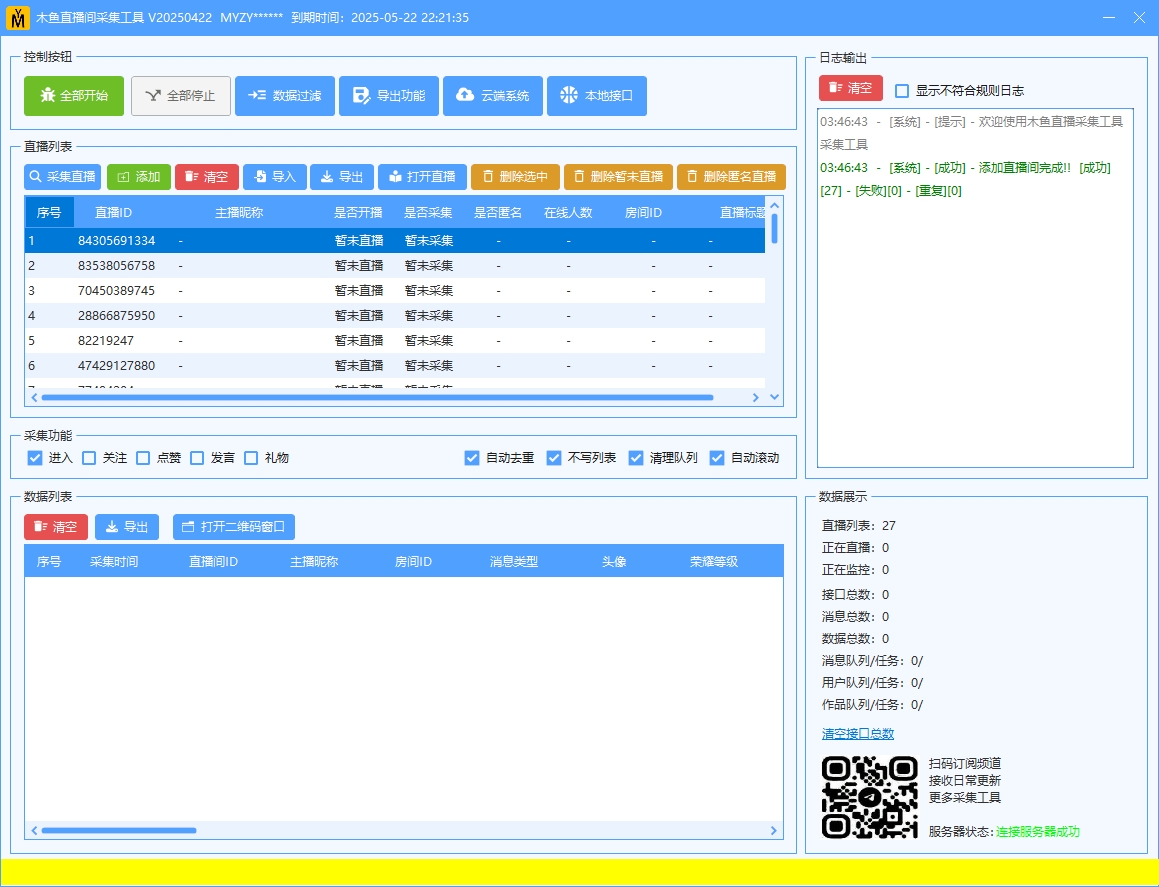Open the 本地接口 local interface
Viewport: 1159px width, 887px height.
(597, 96)
